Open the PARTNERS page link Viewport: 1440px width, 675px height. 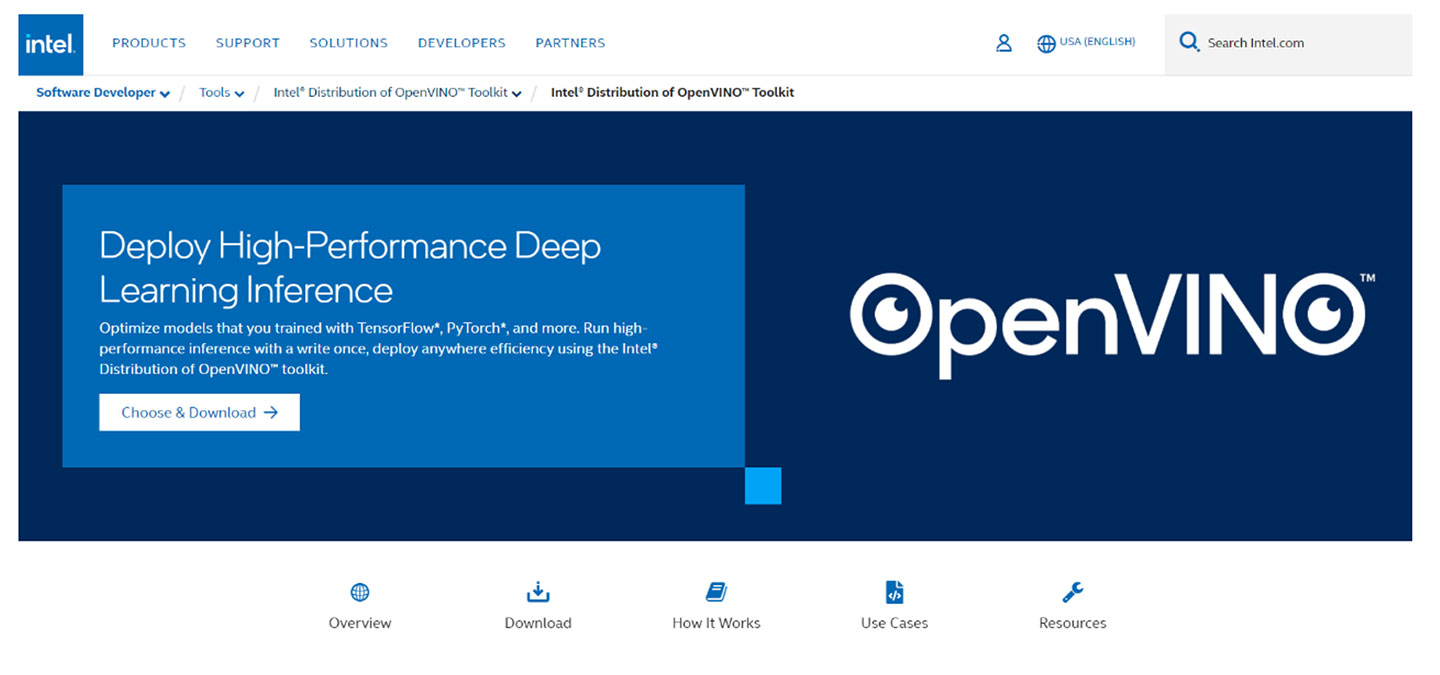point(570,43)
